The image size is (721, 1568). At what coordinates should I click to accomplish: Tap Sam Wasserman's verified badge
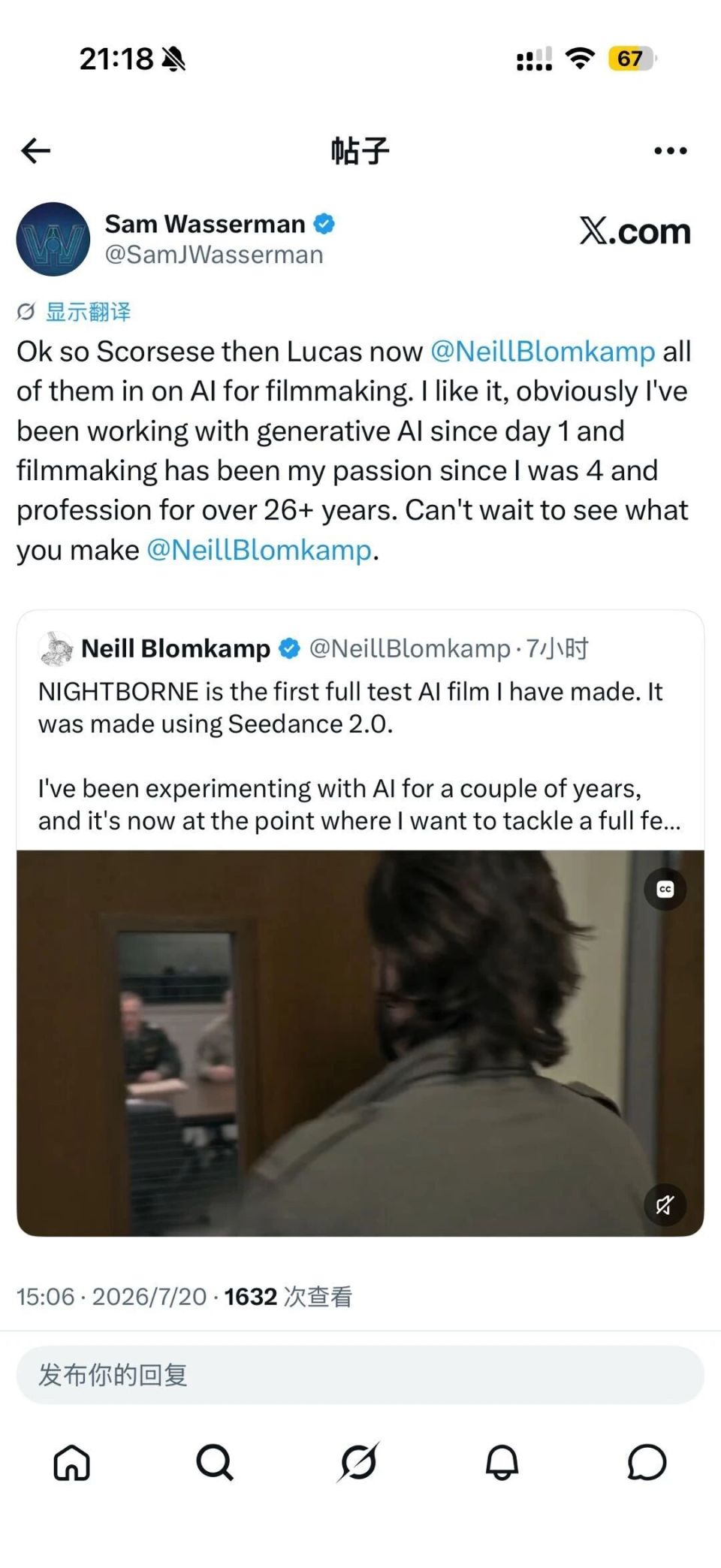[x=324, y=224]
